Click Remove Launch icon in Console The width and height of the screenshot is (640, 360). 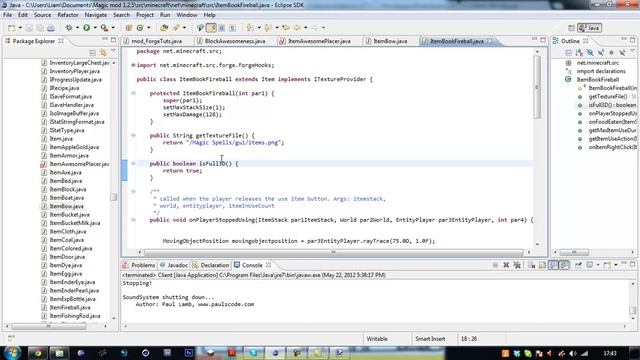coord(506,265)
